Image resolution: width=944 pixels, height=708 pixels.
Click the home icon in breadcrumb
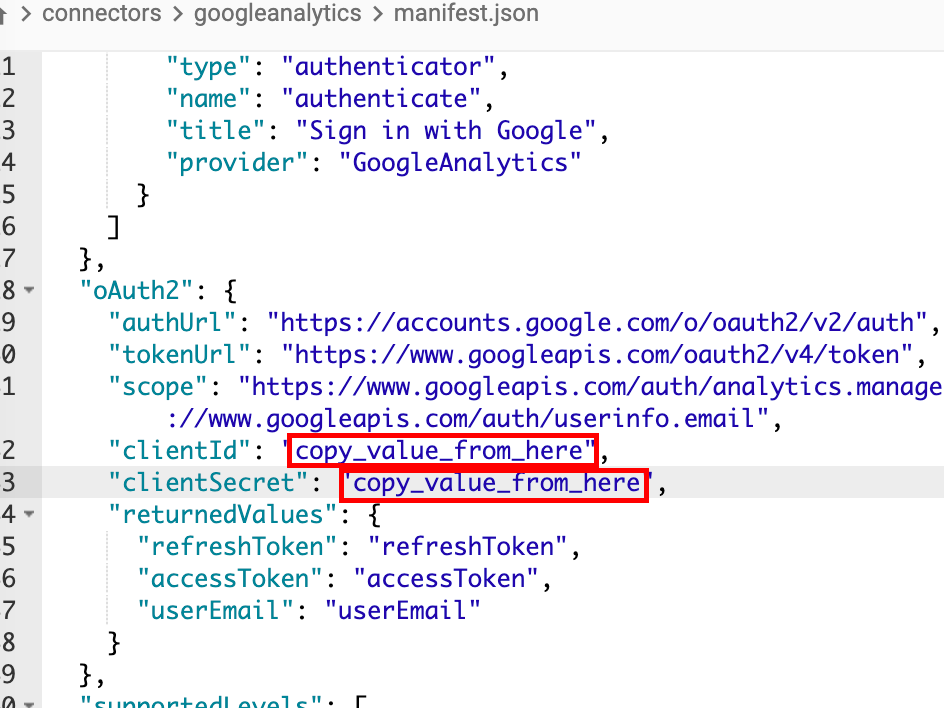coord(5,14)
